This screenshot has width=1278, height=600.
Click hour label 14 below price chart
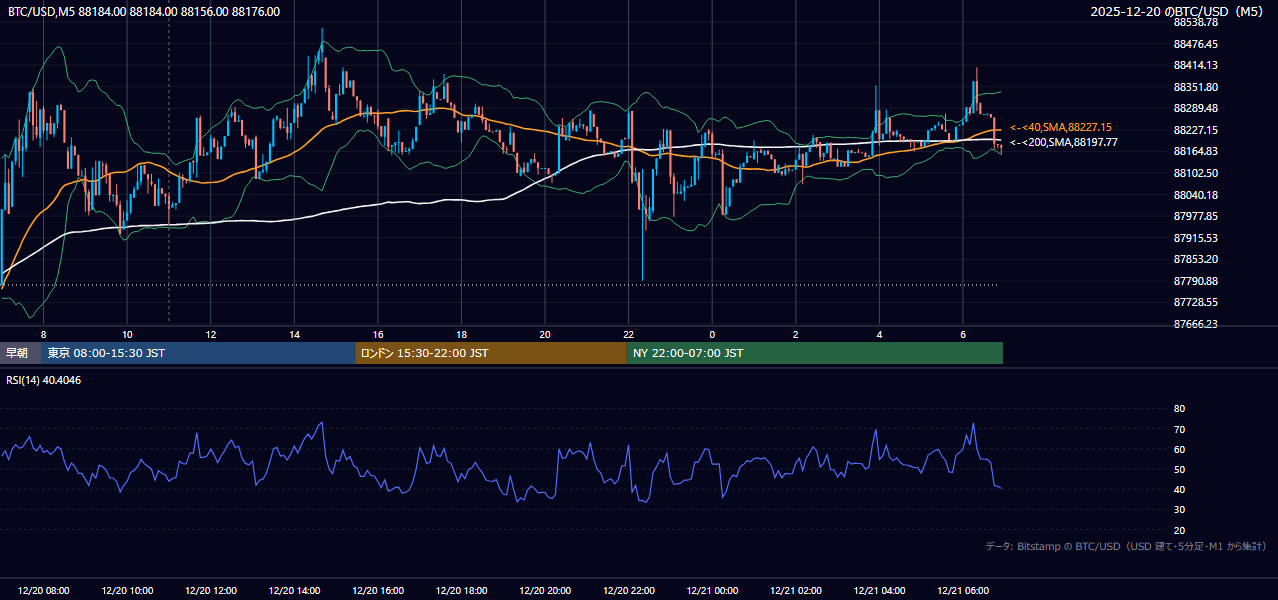tap(294, 334)
